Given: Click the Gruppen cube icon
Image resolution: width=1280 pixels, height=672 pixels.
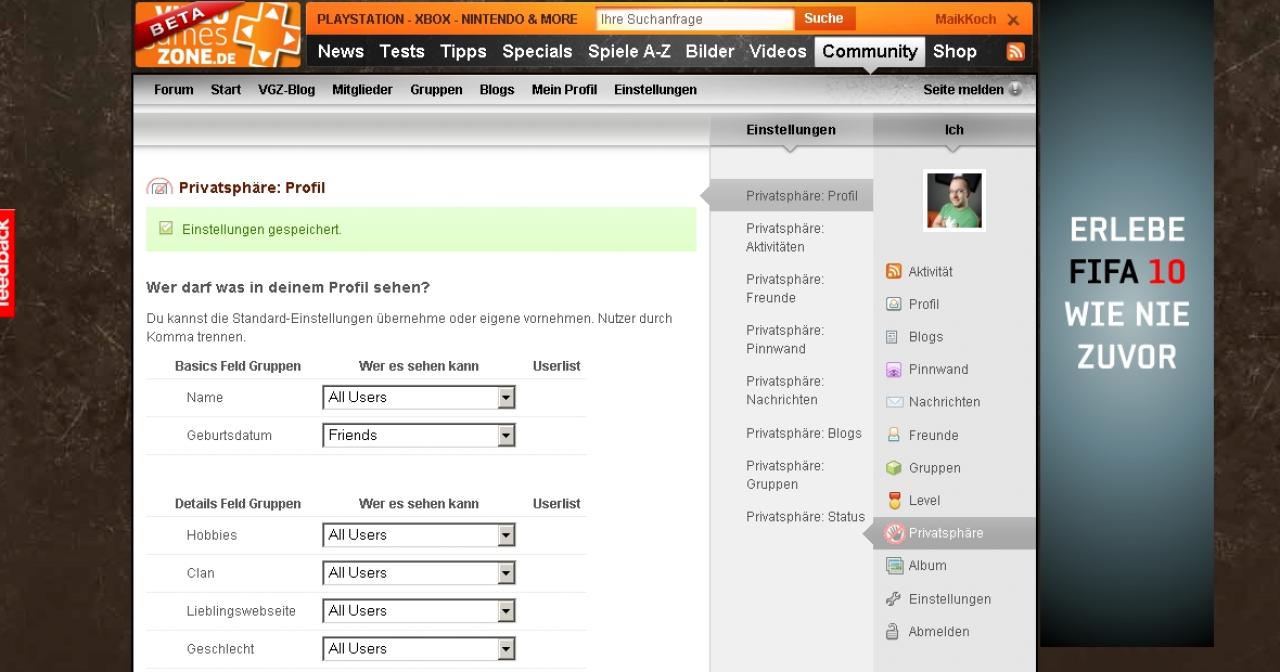Looking at the screenshot, I should [894, 468].
